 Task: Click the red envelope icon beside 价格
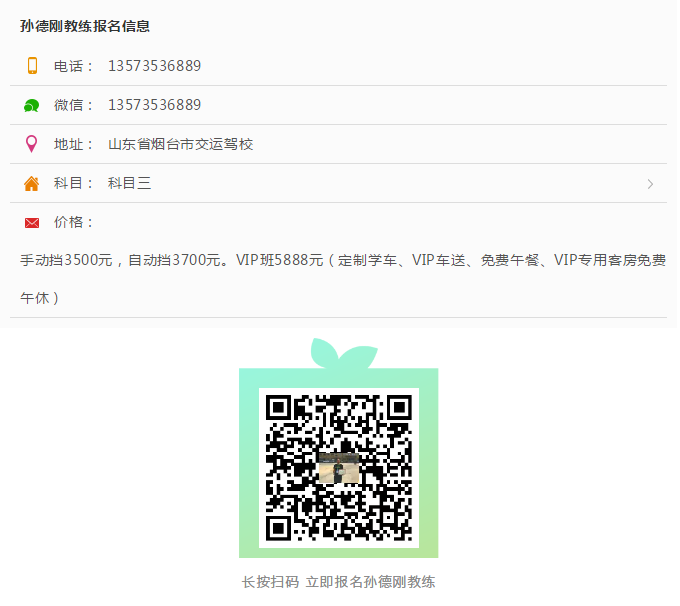[x=32, y=223]
